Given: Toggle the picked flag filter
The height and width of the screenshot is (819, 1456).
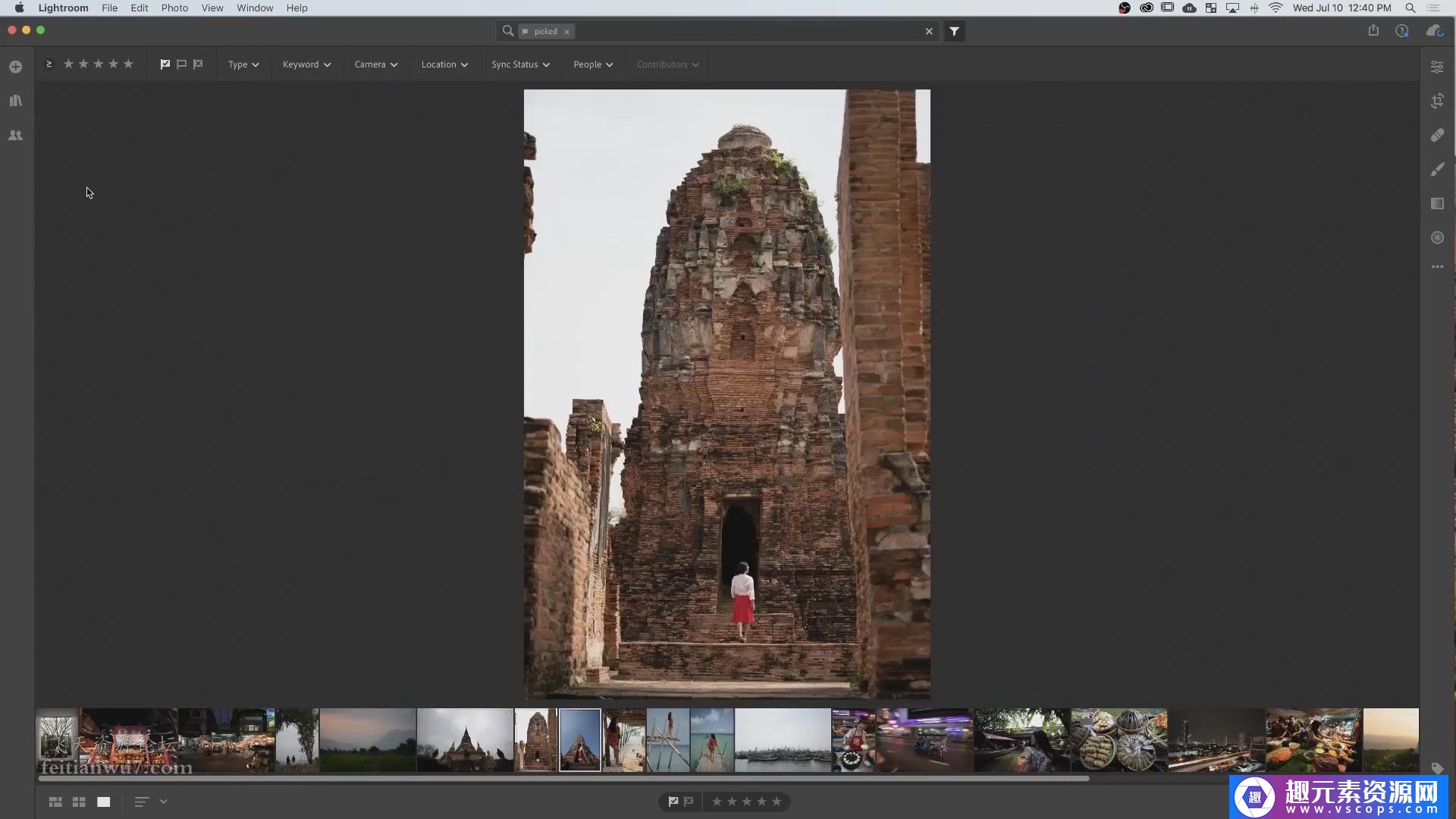Looking at the screenshot, I should click(165, 64).
